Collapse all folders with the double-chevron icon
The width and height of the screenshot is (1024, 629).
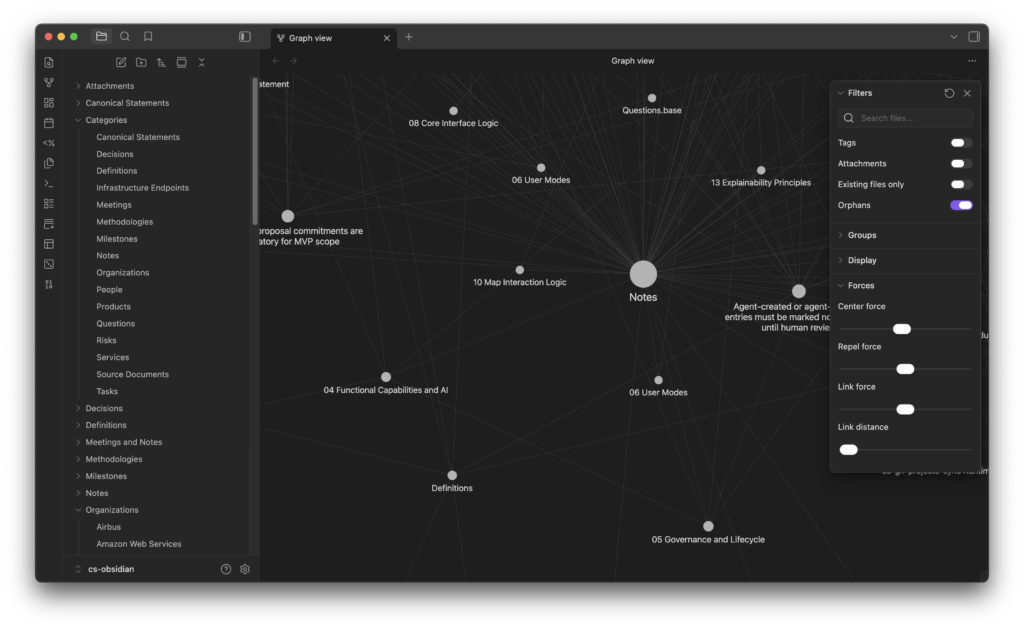(201, 62)
